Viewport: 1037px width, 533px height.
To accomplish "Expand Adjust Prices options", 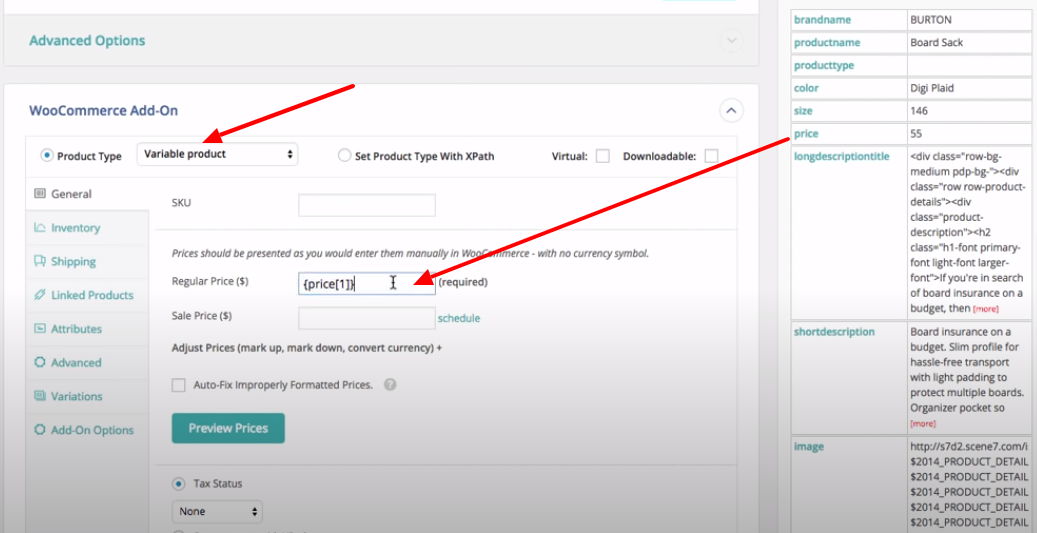I will point(307,348).
